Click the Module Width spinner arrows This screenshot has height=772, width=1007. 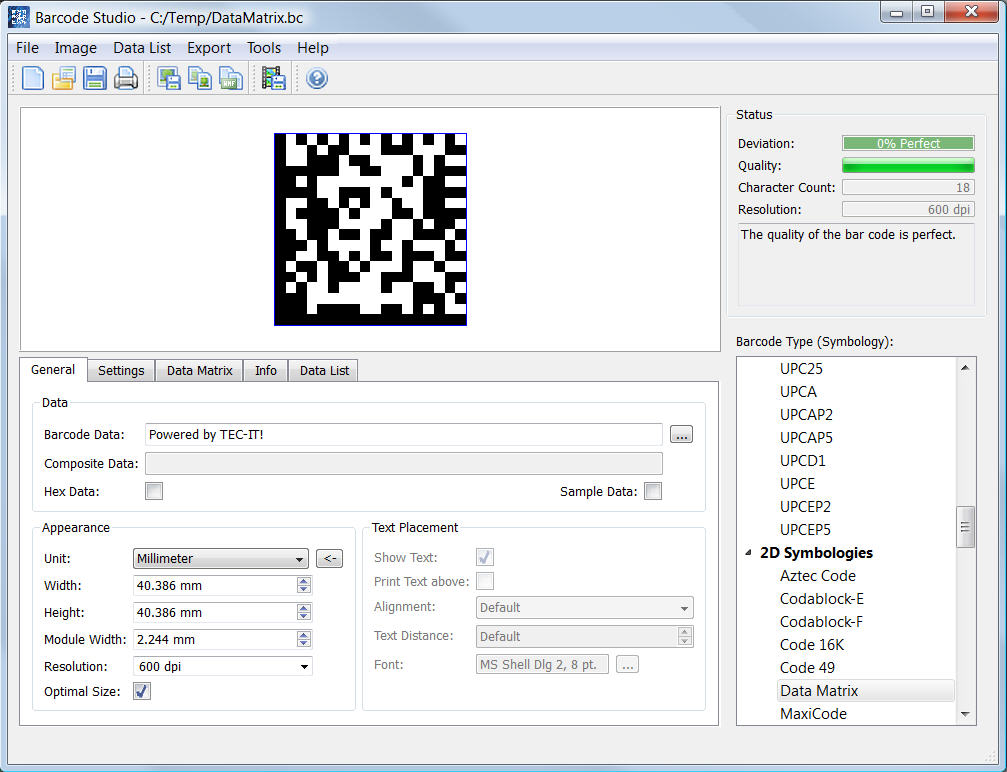(304, 639)
